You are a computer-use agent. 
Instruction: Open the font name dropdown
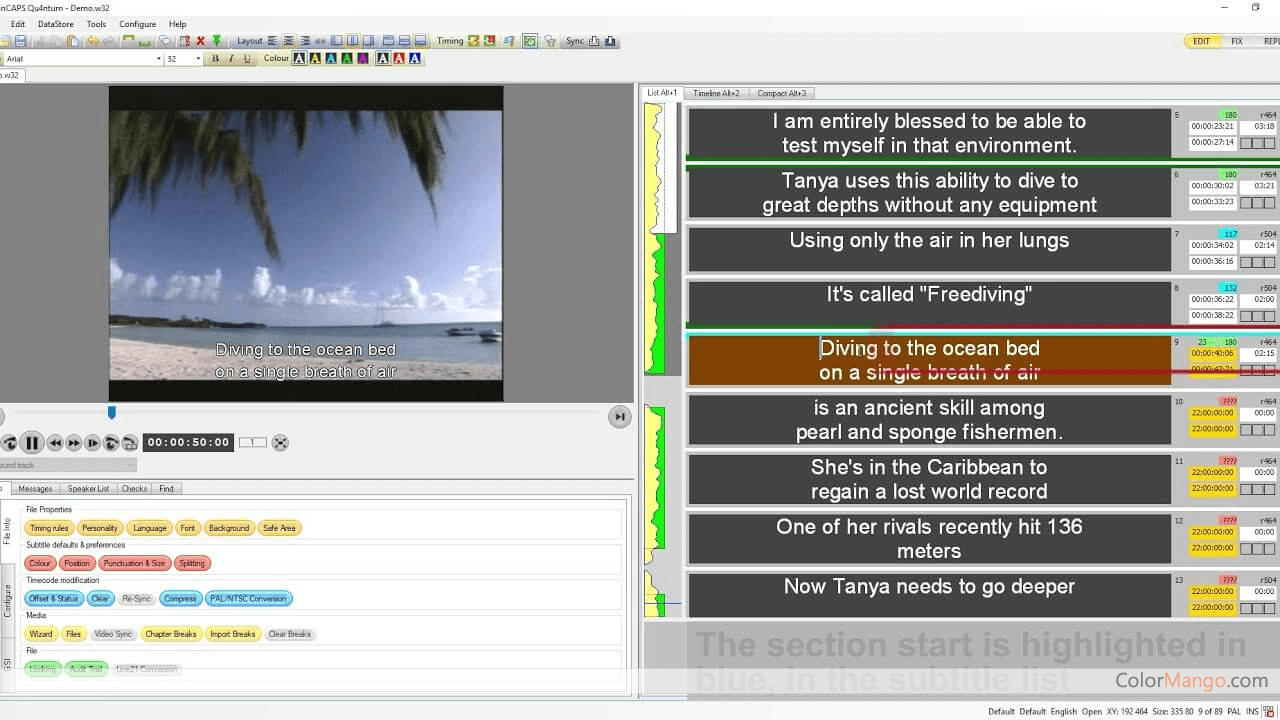[160, 58]
